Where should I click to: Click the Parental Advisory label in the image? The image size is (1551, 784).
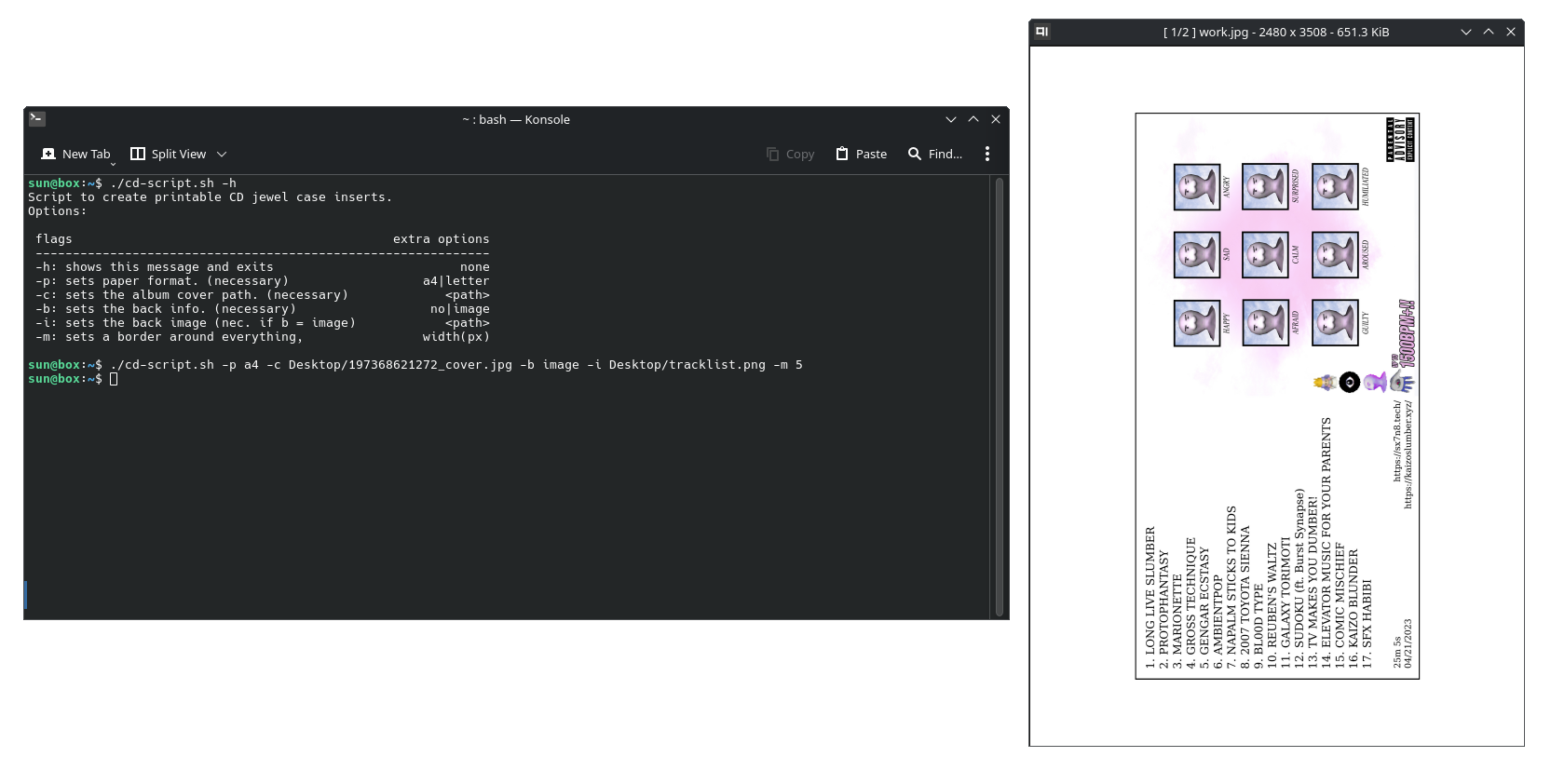tap(1400, 140)
